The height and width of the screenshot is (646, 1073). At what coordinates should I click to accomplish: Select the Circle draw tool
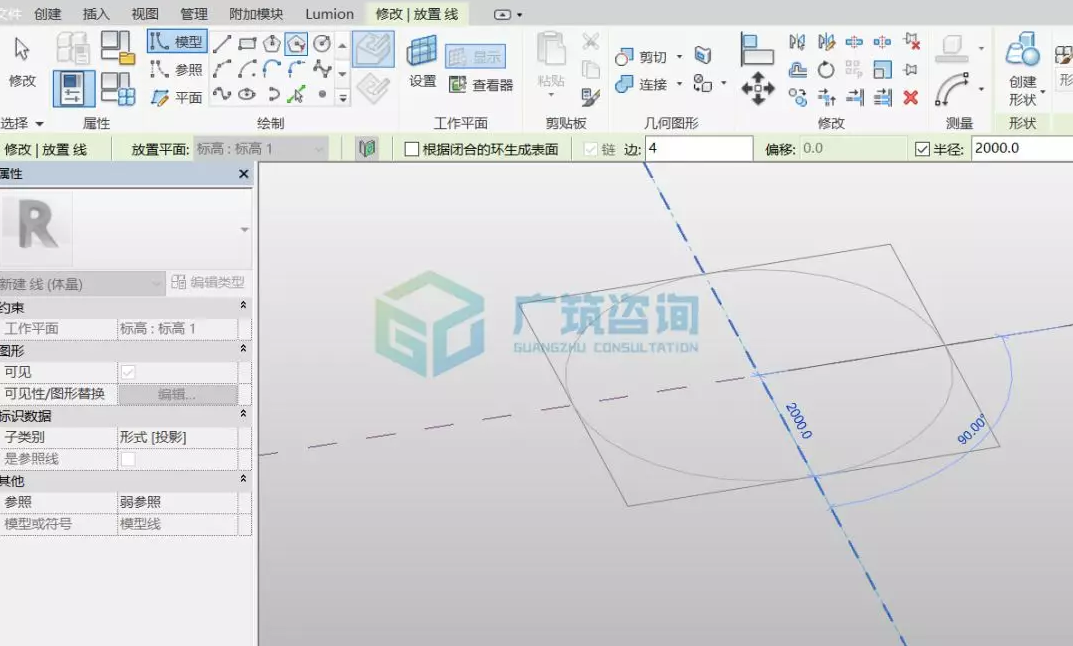click(322, 44)
